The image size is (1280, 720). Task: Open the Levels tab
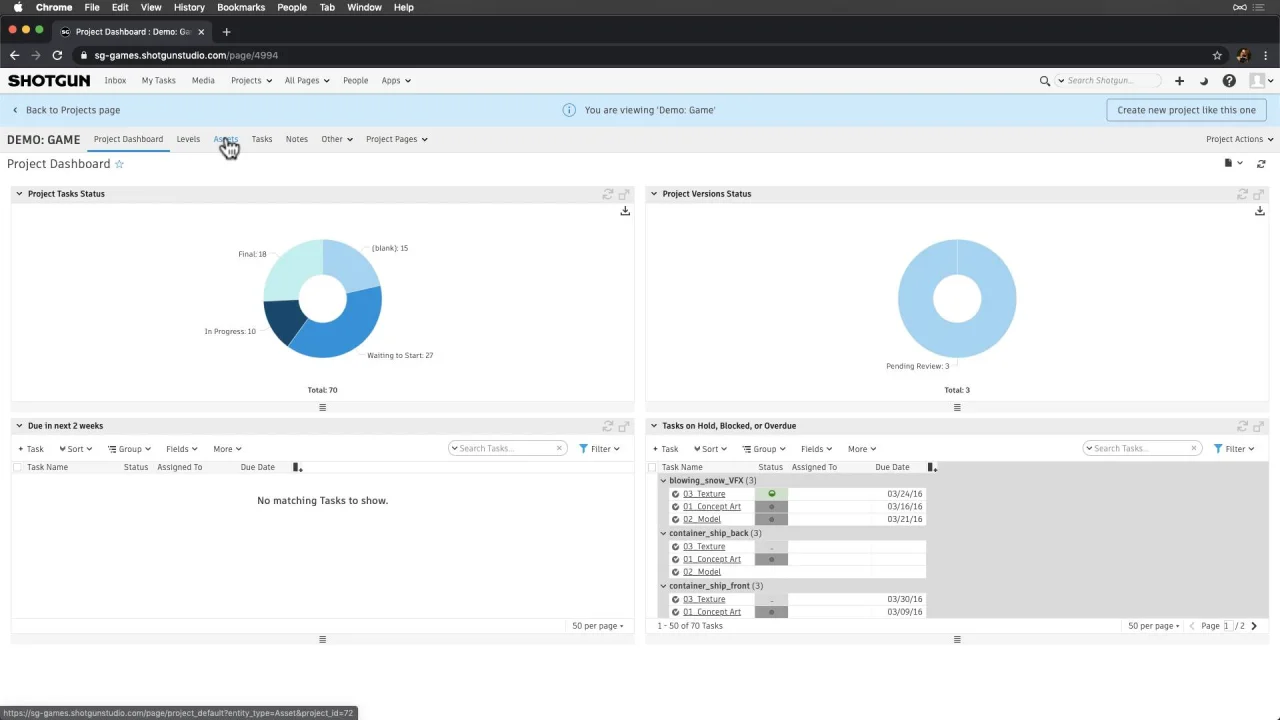coord(188,139)
